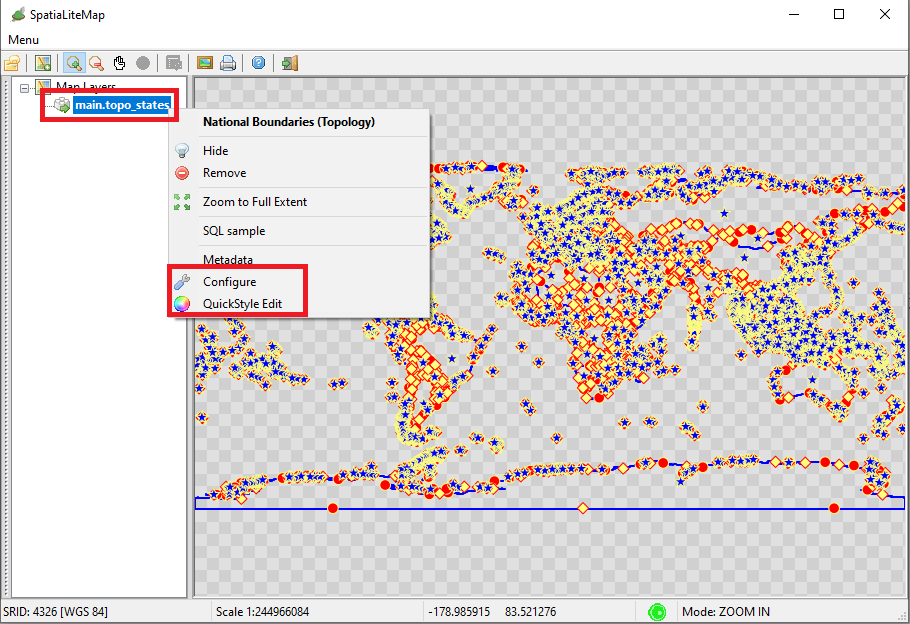Click the red remove icon in context menu
The width and height of the screenshot is (910, 624).
click(x=182, y=173)
